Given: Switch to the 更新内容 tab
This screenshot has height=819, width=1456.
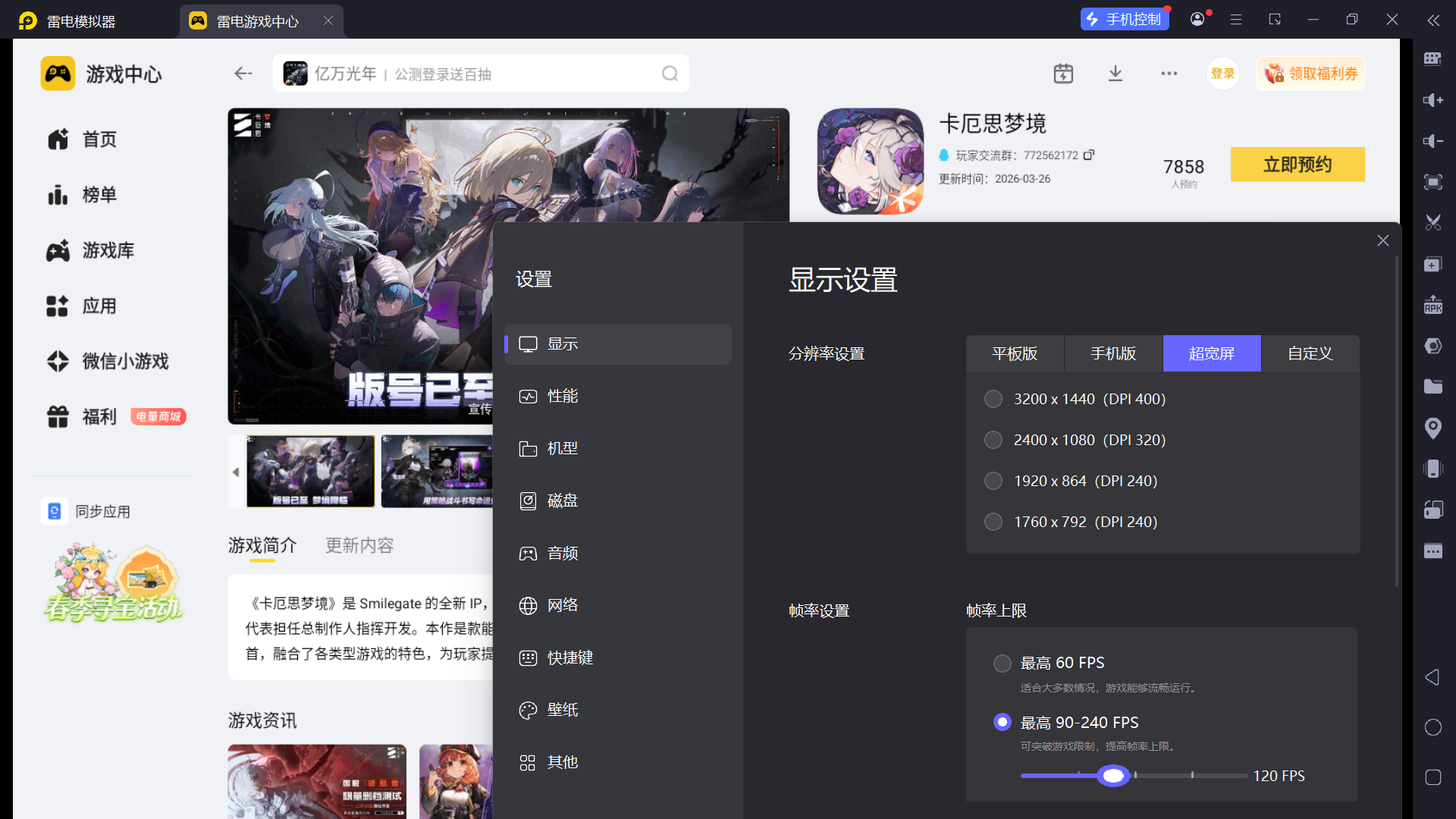Looking at the screenshot, I should pyautogui.click(x=359, y=545).
